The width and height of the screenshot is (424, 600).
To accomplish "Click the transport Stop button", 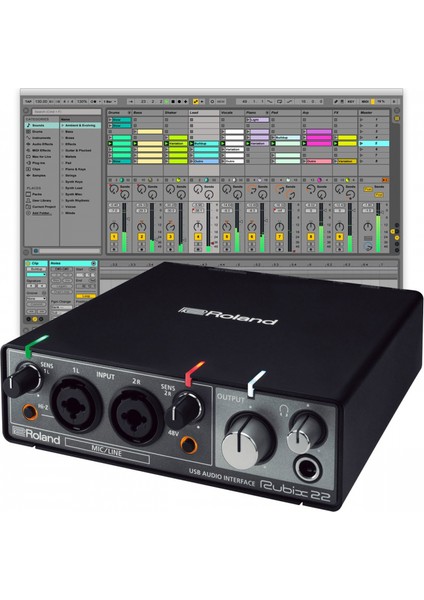I will click(x=173, y=102).
